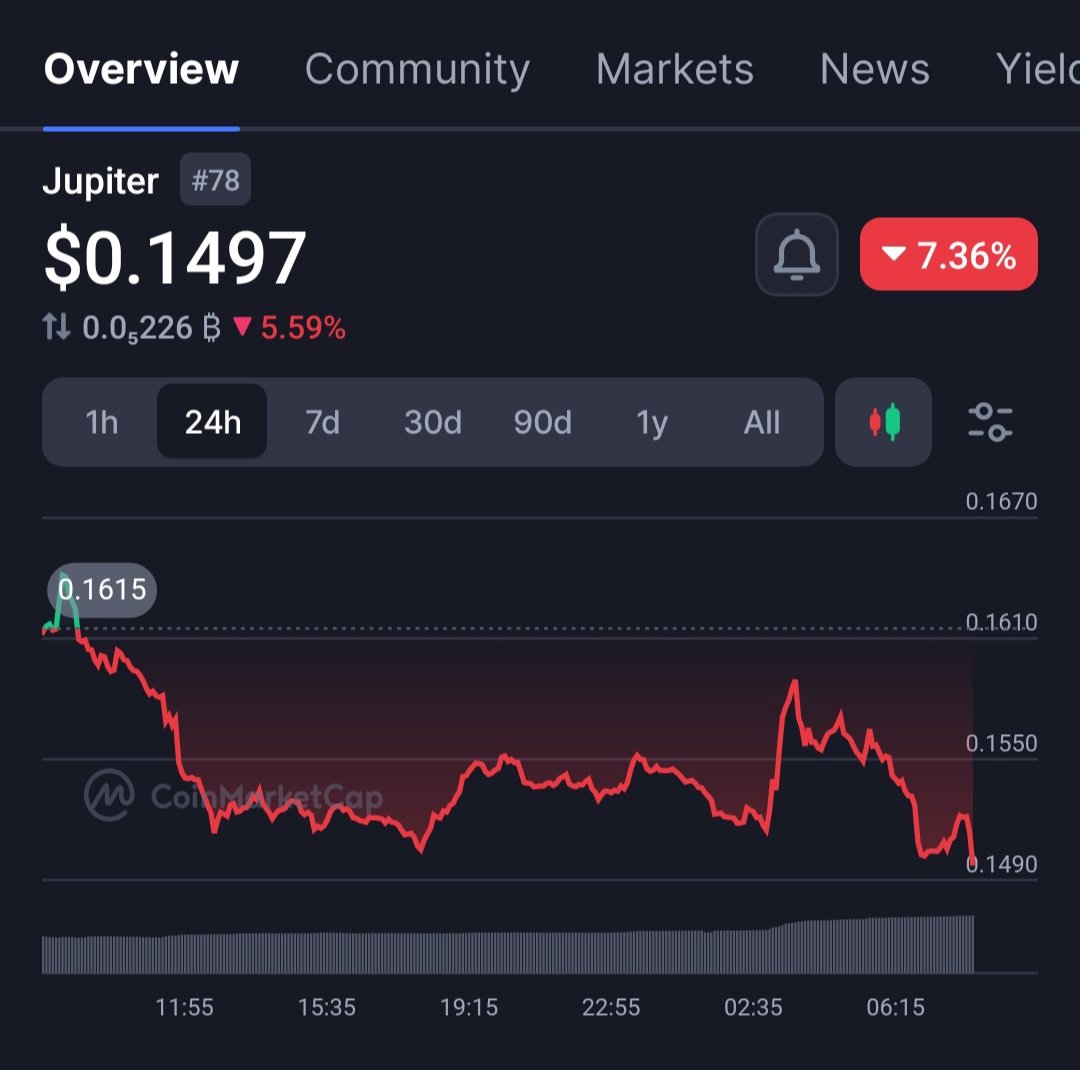Select the All time range

(762, 422)
